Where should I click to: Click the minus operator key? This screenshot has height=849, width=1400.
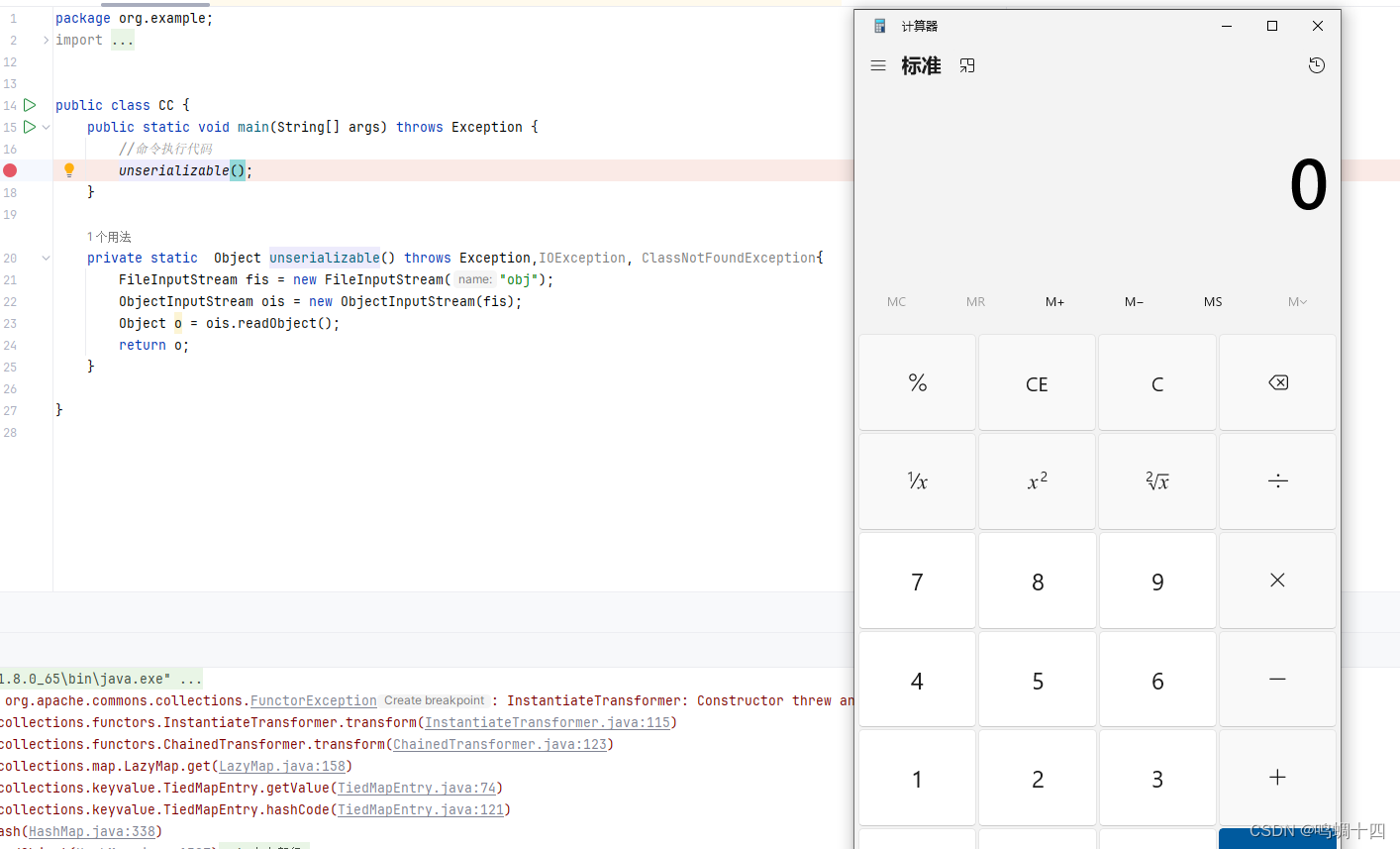[x=1277, y=680]
